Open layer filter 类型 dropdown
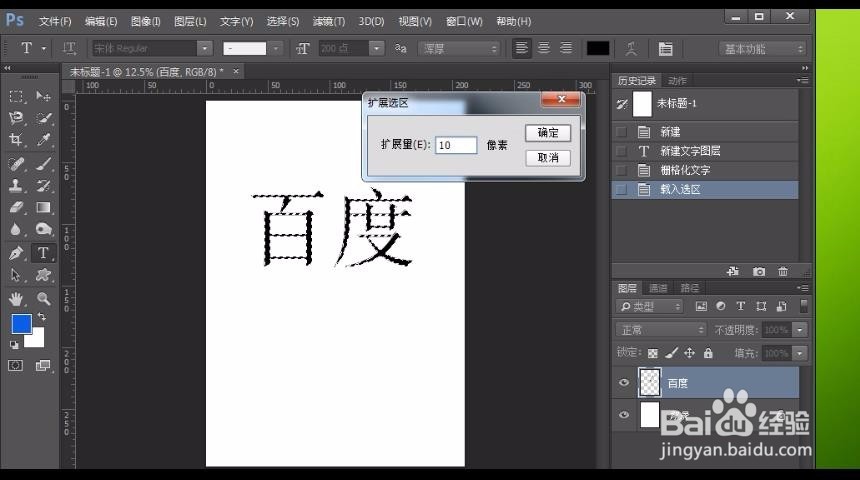This screenshot has width=860, height=480. (x=649, y=307)
